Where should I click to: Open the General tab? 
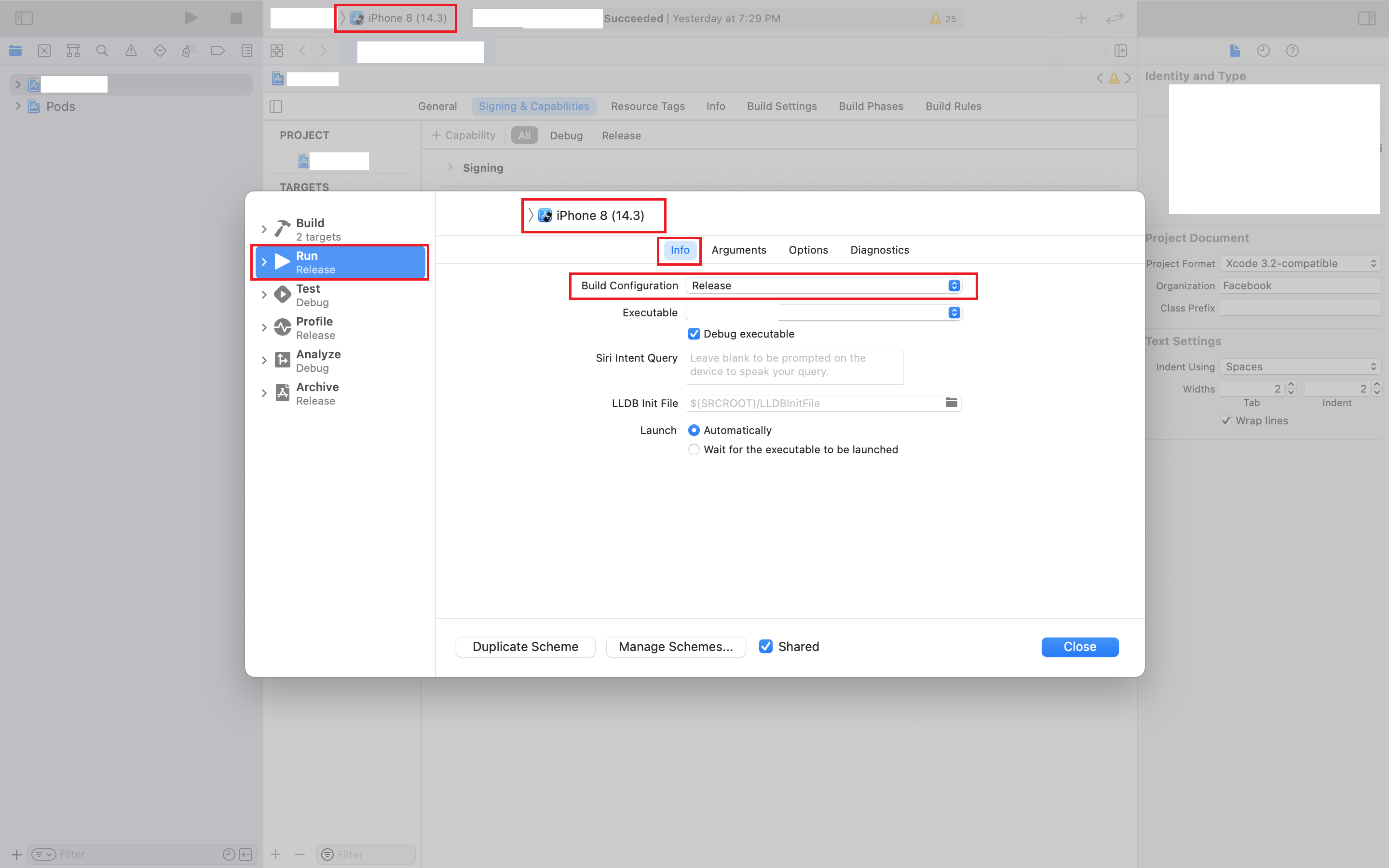(437, 106)
